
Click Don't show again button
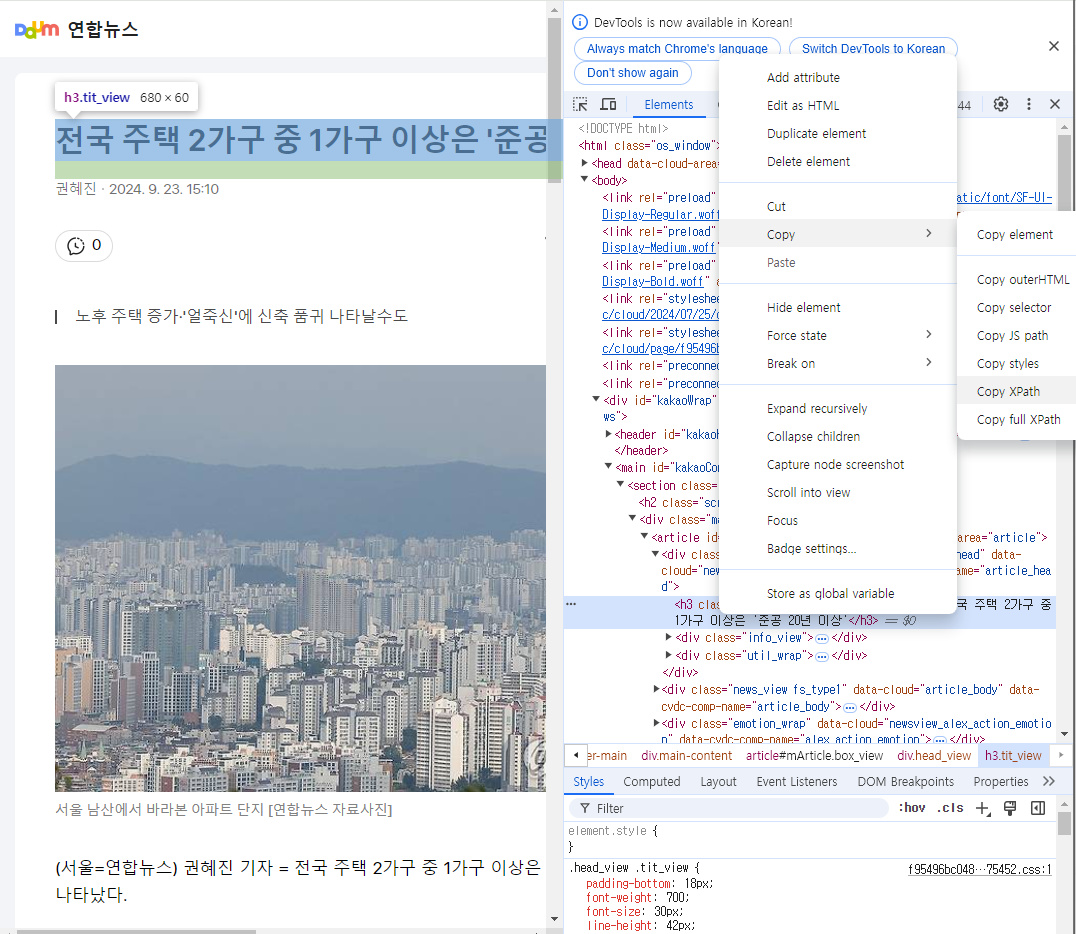pyautogui.click(x=633, y=73)
